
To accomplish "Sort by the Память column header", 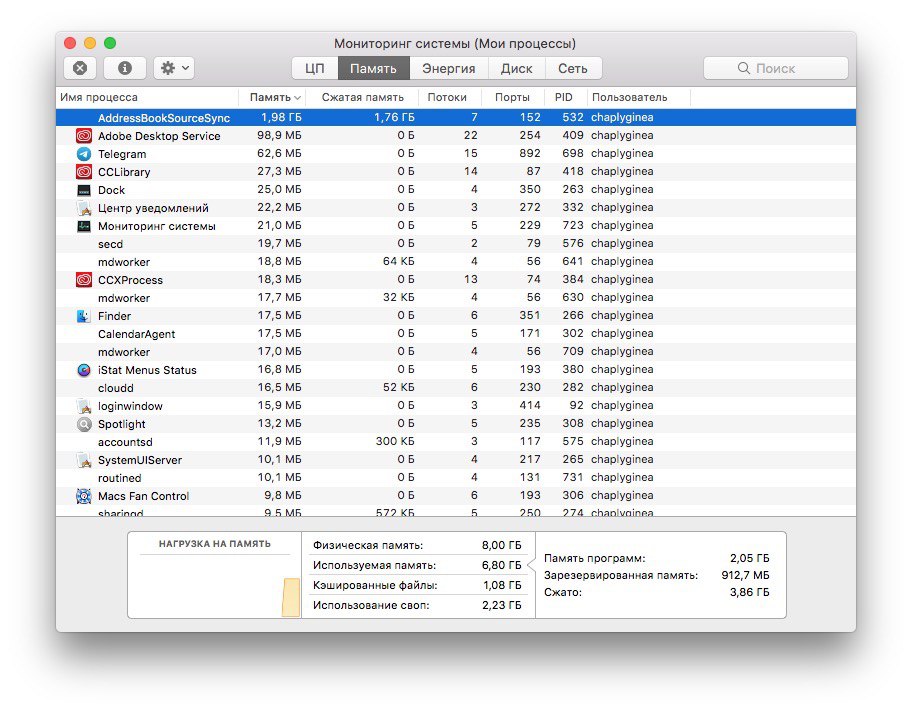I will (x=272, y=97).
